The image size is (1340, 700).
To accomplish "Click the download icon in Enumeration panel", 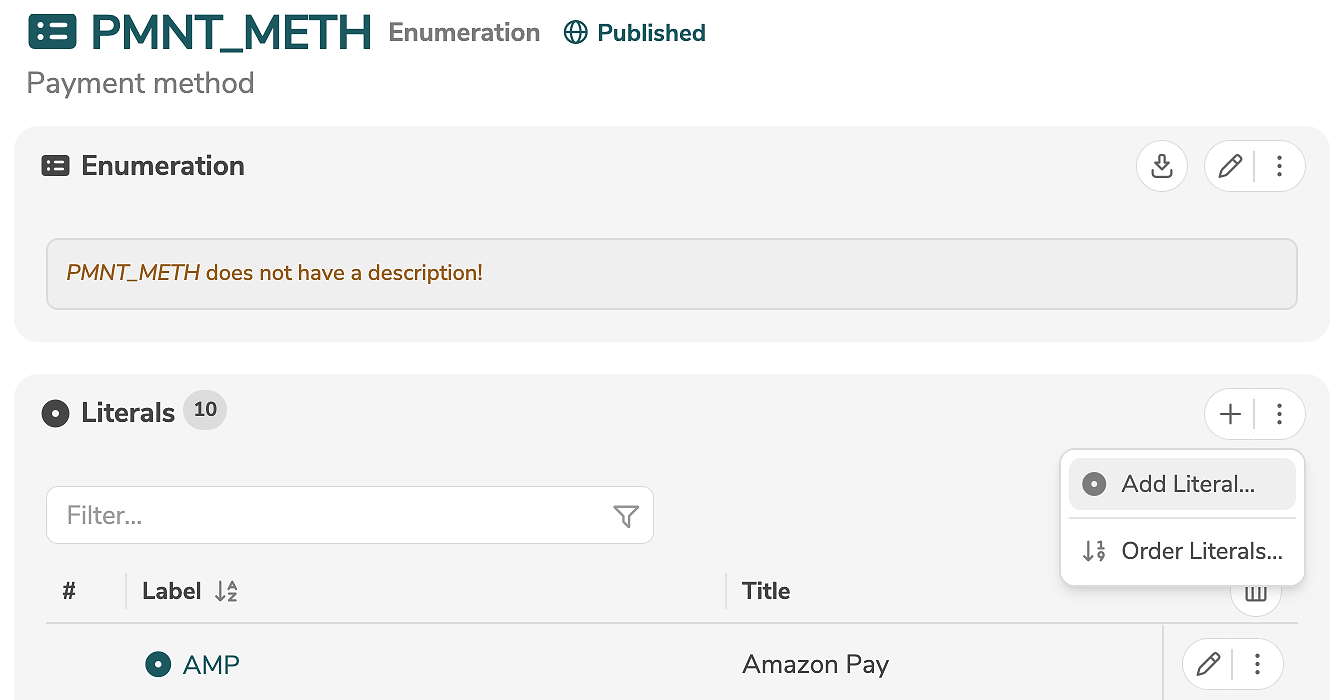I will 1161,166.
